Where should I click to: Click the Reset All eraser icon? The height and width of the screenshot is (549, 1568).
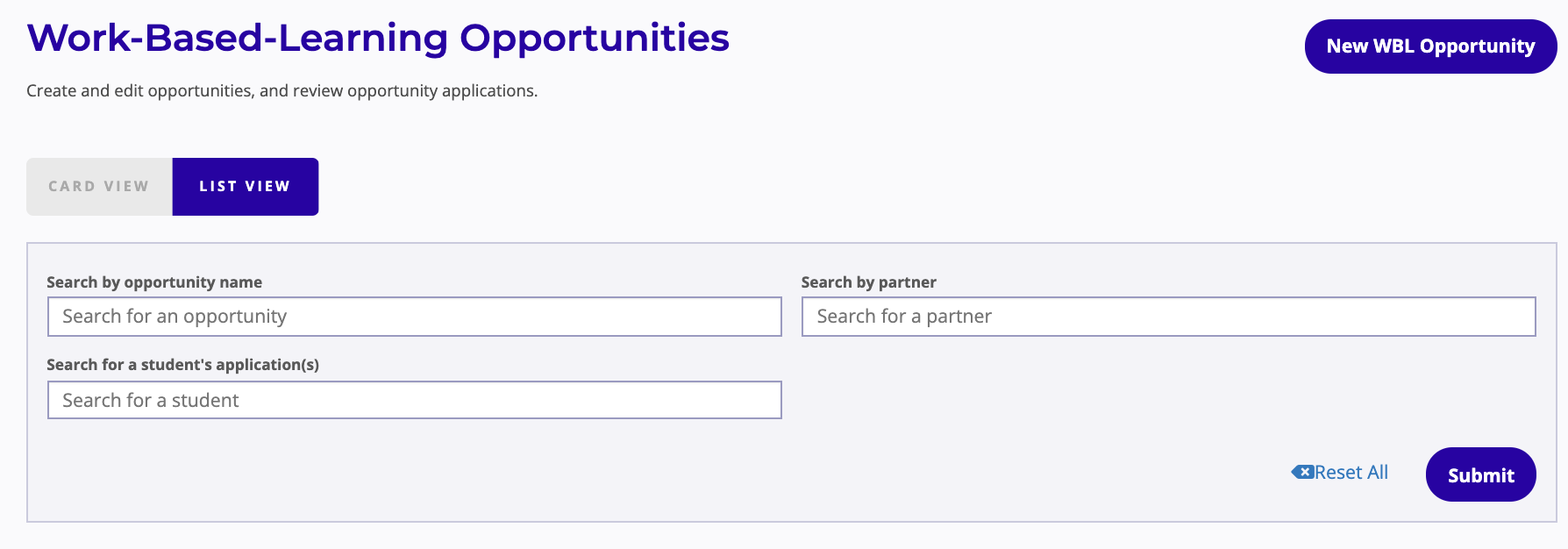[x=1301, y=472]
